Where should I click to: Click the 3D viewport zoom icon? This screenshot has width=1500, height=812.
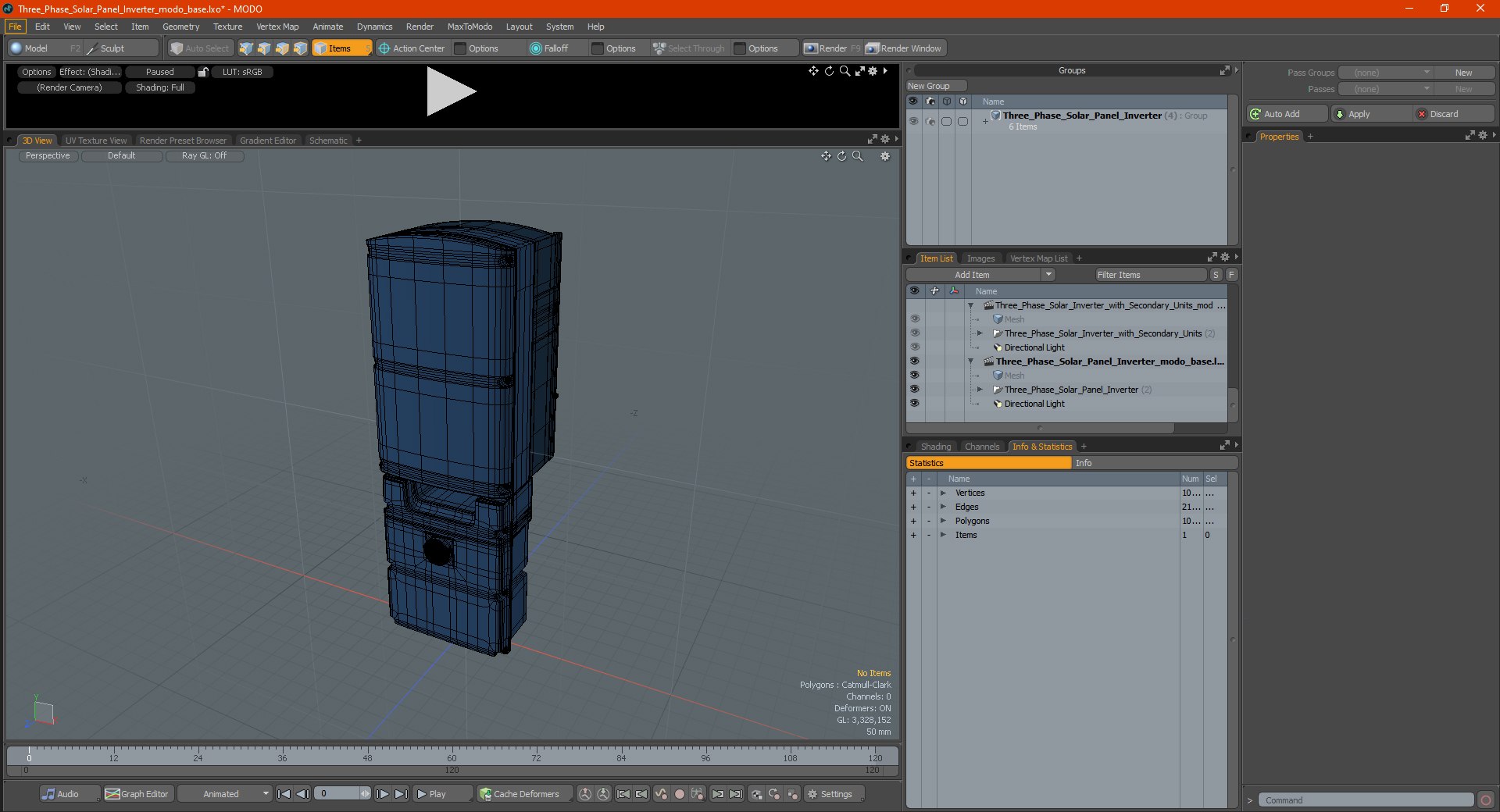(x=858, y=156)
